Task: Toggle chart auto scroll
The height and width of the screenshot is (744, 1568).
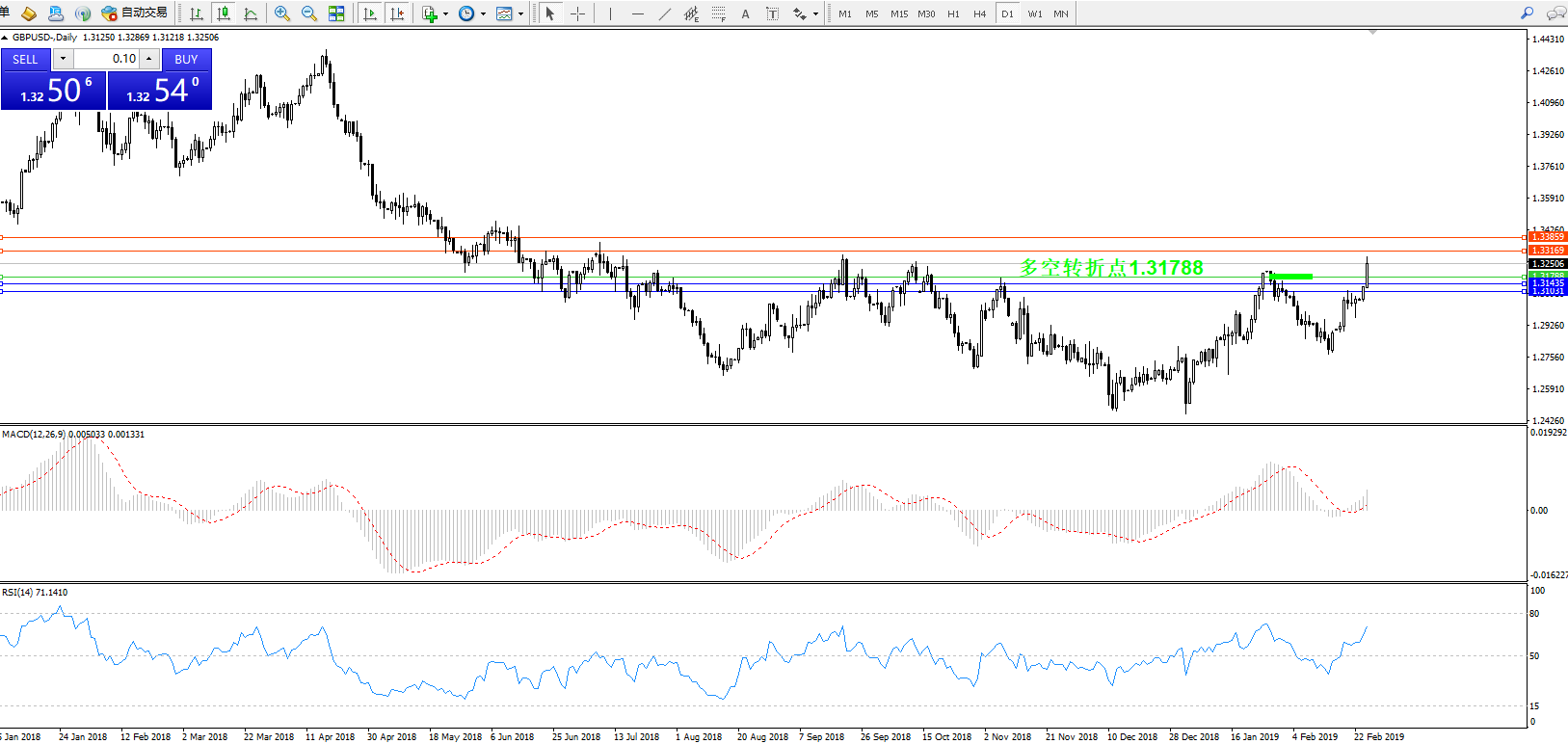Action: pyautogui.click(x=369, y=13)
